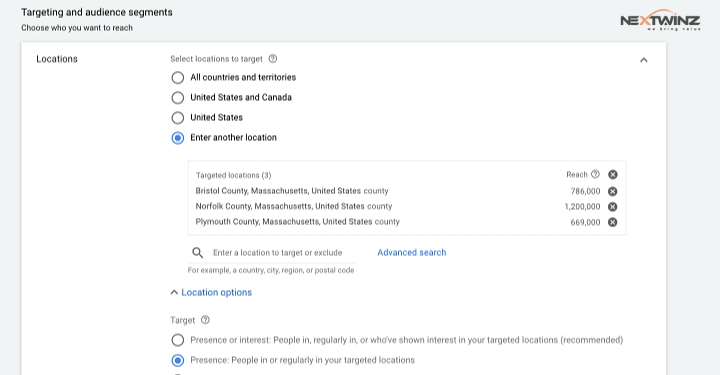Click Bristol County, Massachusetts row text
The image size is (720, 375).
point(292,191)
